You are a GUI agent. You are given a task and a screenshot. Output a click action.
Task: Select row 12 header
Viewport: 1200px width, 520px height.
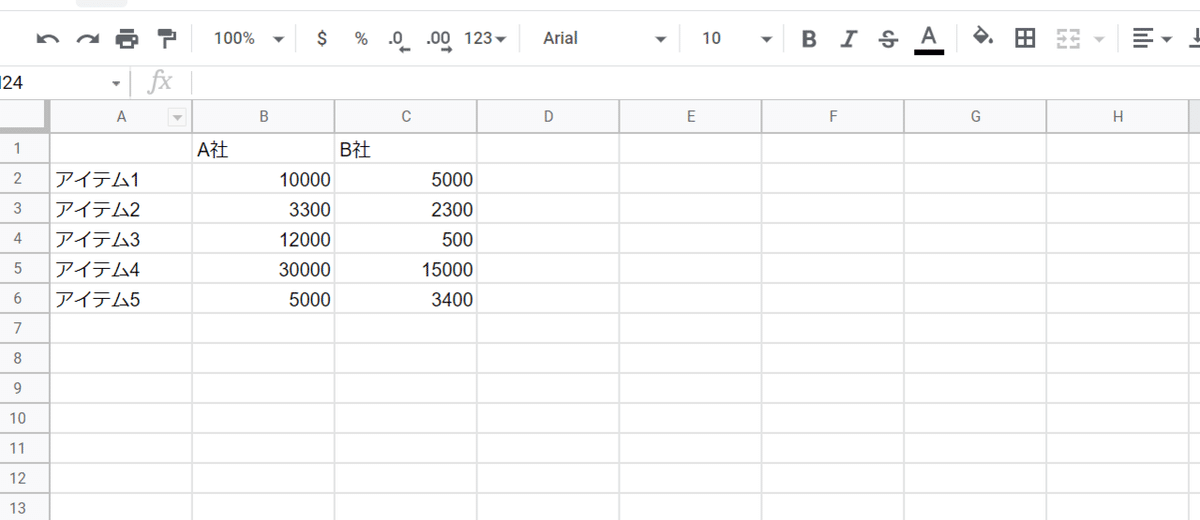coord(24,478)
